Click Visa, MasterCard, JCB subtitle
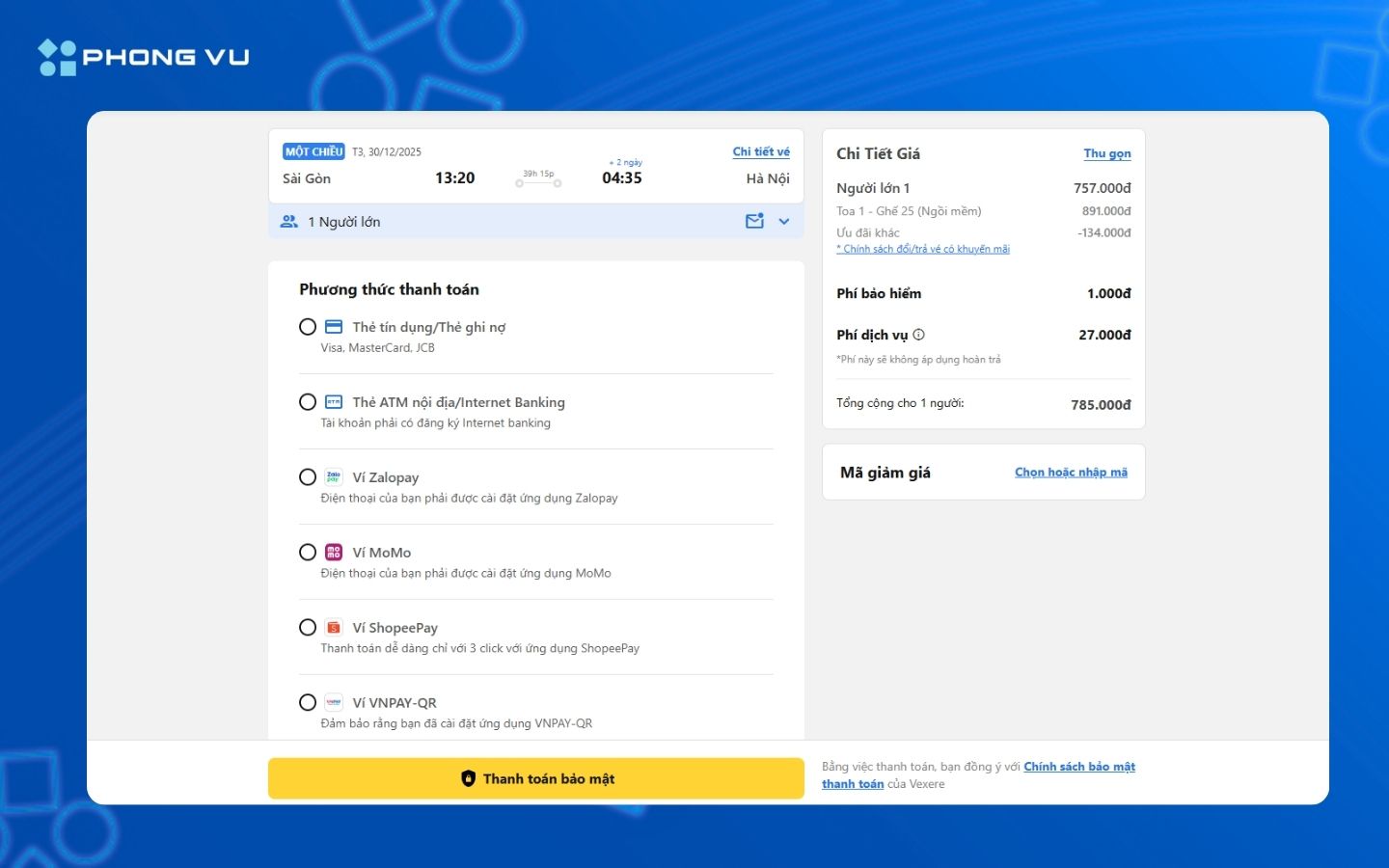The height and width of the screenshot is (868, 1389). click(x=377, y=348)
